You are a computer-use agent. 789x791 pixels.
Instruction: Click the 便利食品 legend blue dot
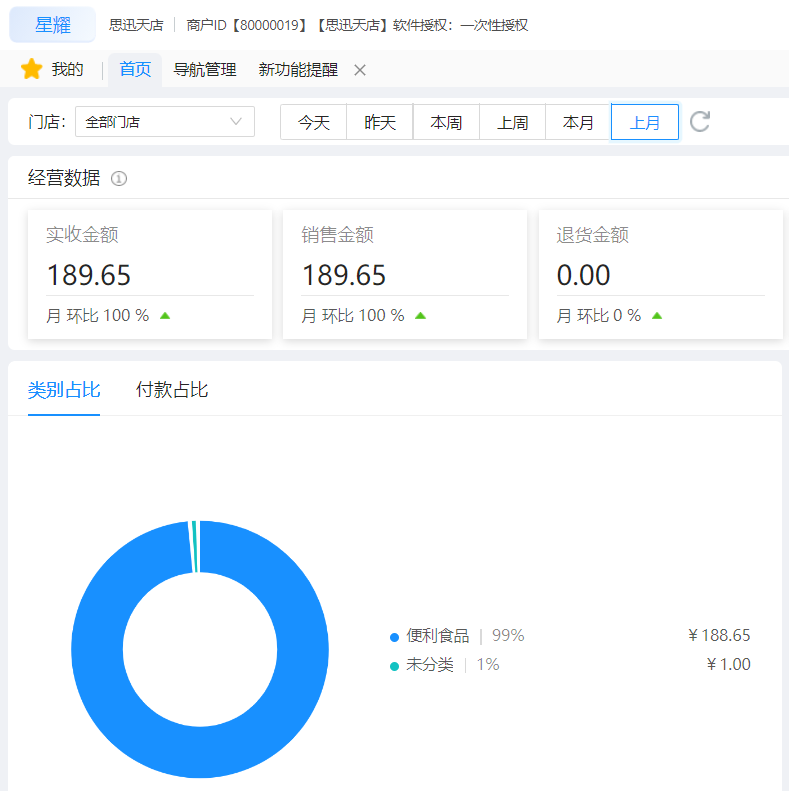[394, 637]
